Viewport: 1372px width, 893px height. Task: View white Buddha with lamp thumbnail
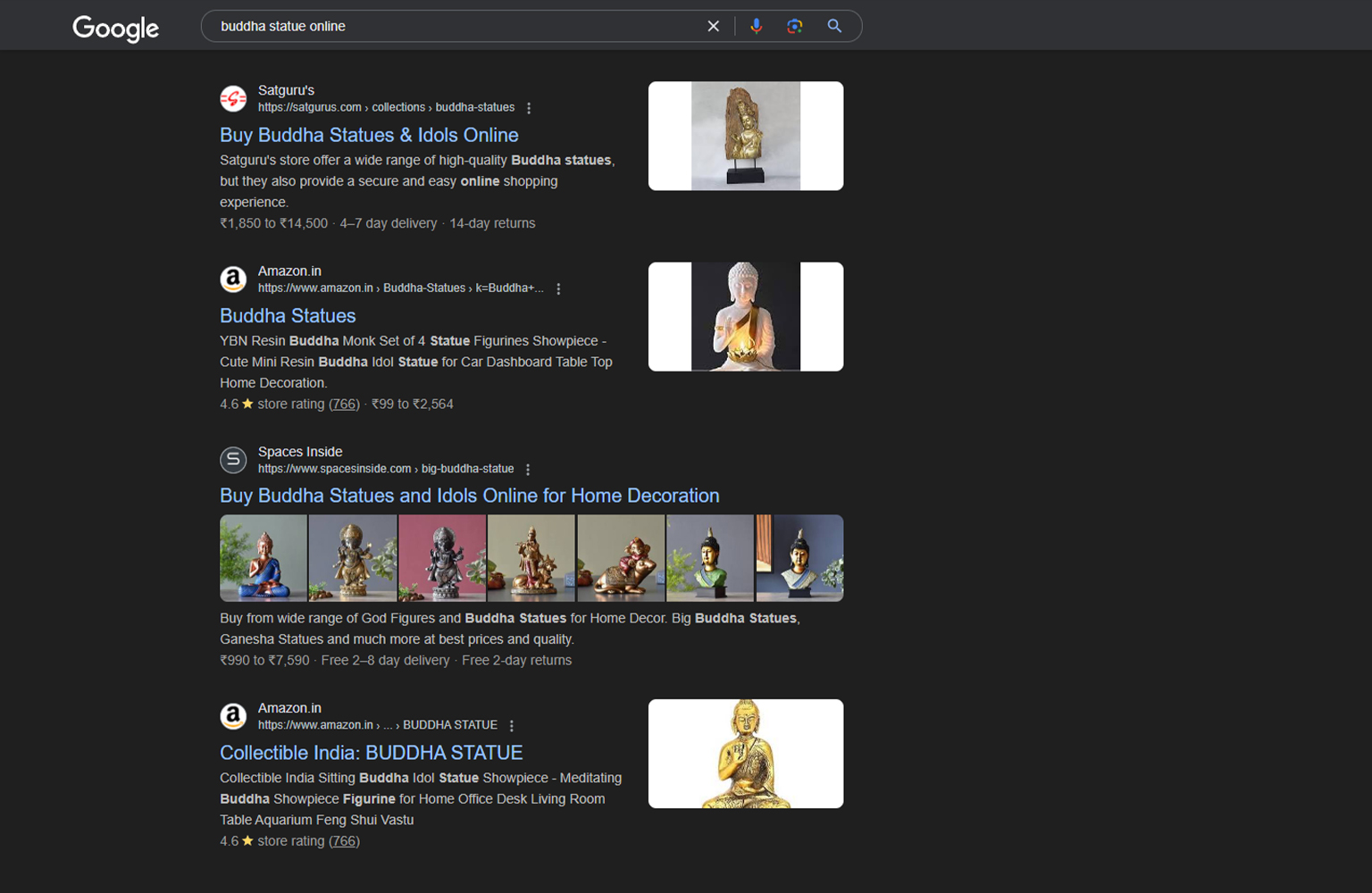coord(746,316)
